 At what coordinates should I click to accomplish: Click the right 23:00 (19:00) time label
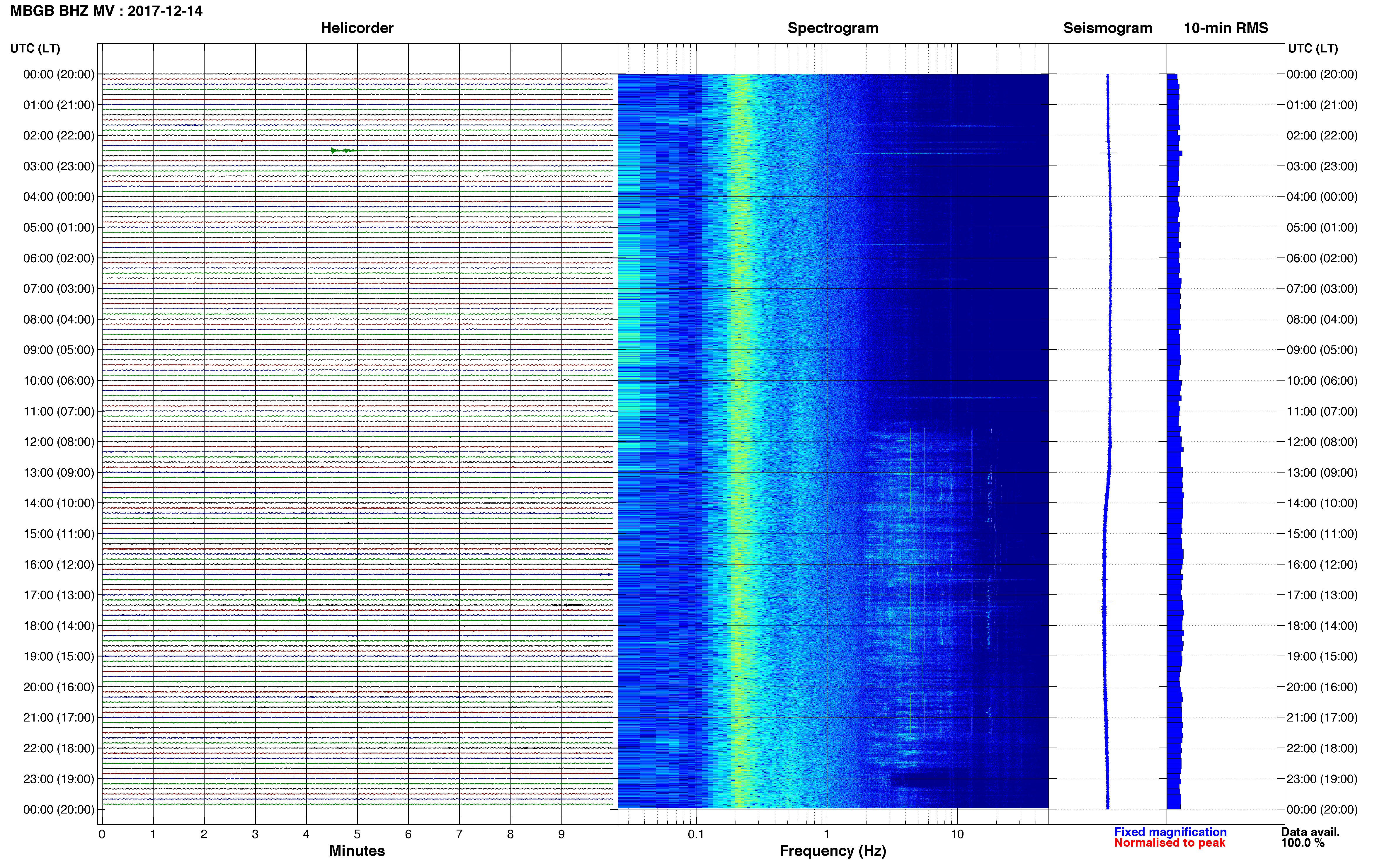1322,779
